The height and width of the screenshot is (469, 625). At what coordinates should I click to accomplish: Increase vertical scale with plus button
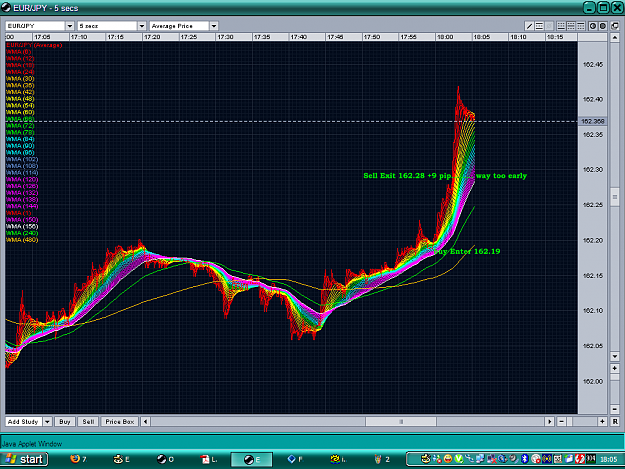(x=615, y=368)
